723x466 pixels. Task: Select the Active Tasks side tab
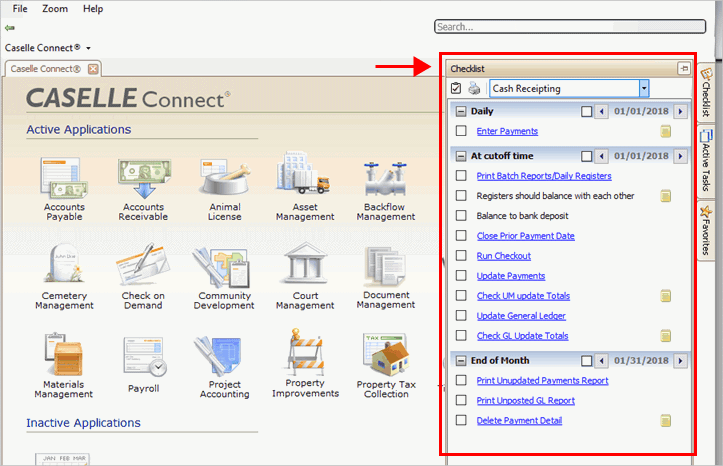[x=706, y=161]
